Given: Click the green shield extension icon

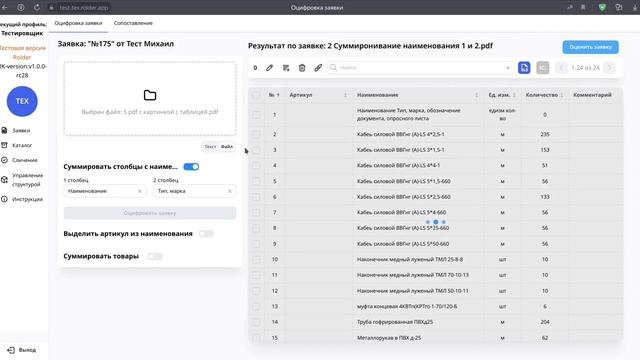Looking at the screenshot, I should [x=602, y=7].
